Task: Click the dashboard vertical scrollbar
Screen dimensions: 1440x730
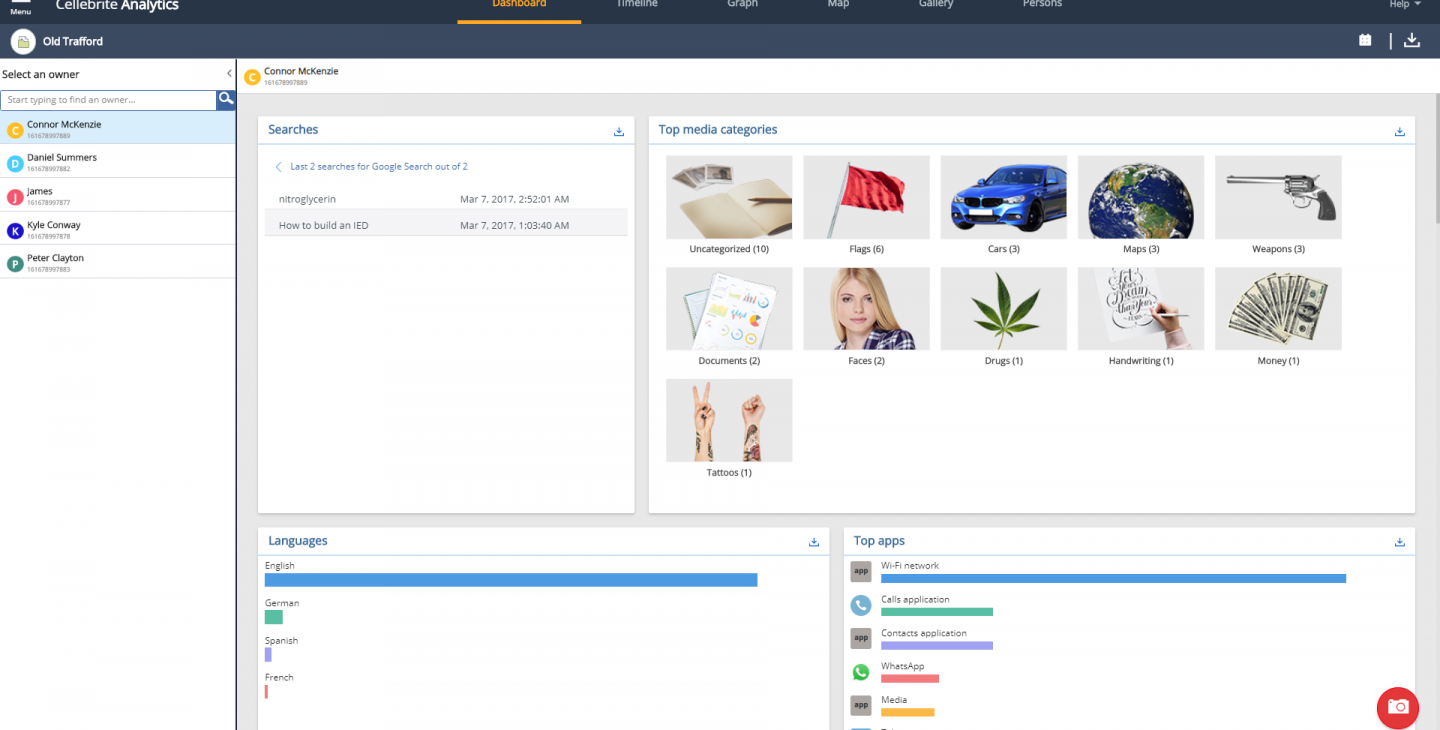Action: pyautogui.click(x=1436, y=160)
